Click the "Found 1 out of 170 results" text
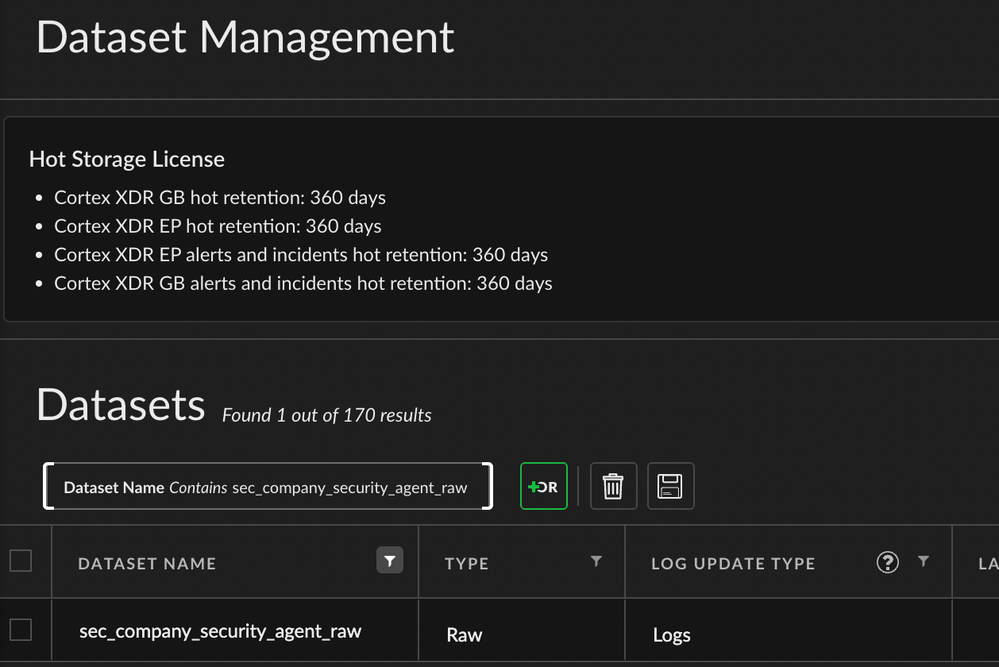Screen dimensions: 999x667 coord(327,415)
